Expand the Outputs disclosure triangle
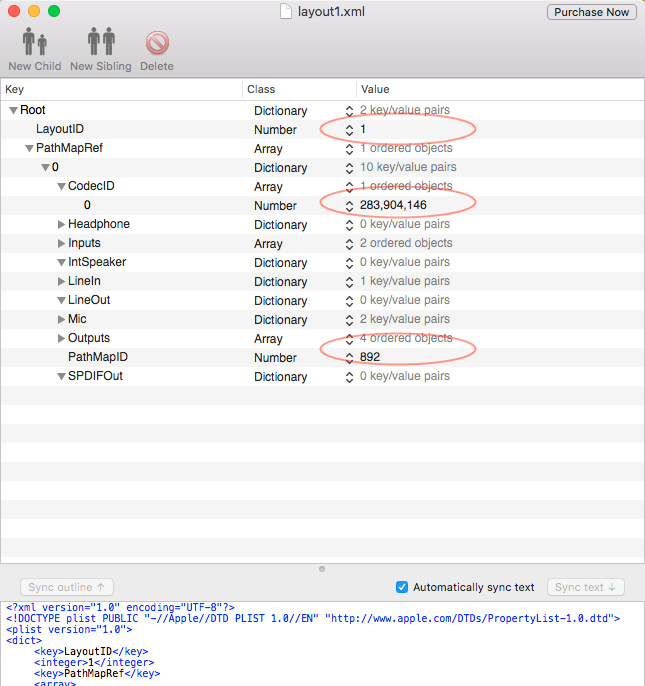645x686 pixels. [x=62, y=339]
